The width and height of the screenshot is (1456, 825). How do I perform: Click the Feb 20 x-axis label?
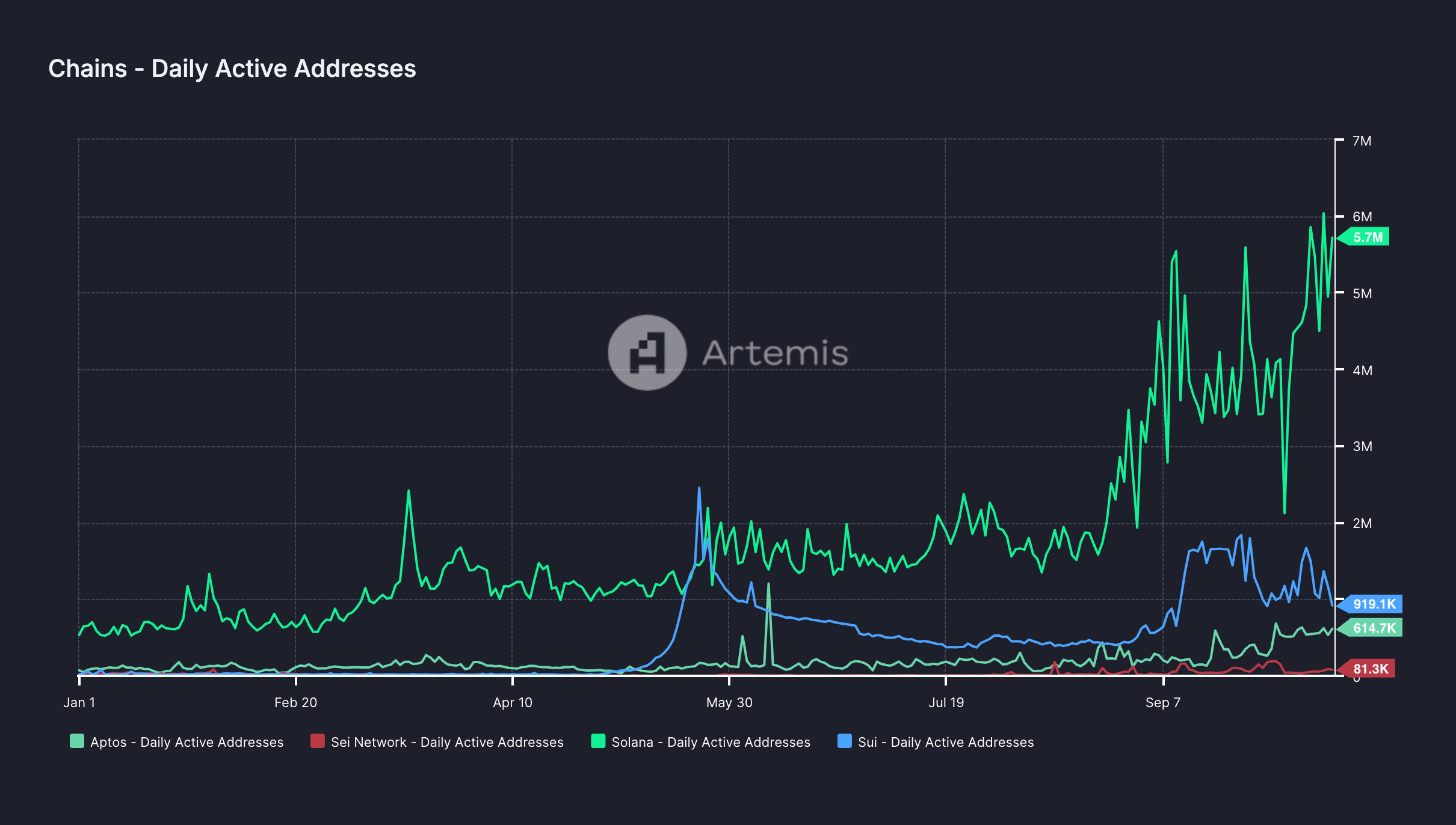pos(295,702)
